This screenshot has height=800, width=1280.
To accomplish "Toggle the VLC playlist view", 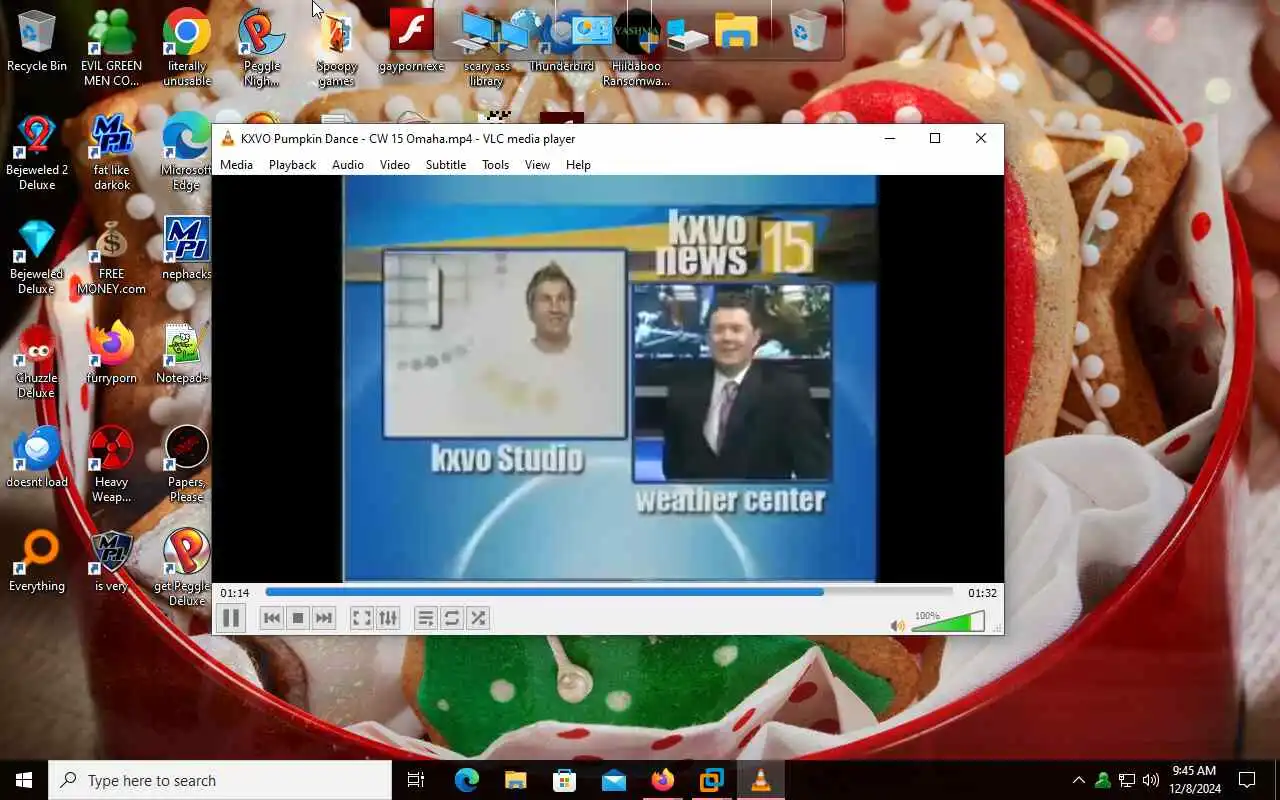I will point(426,619).
